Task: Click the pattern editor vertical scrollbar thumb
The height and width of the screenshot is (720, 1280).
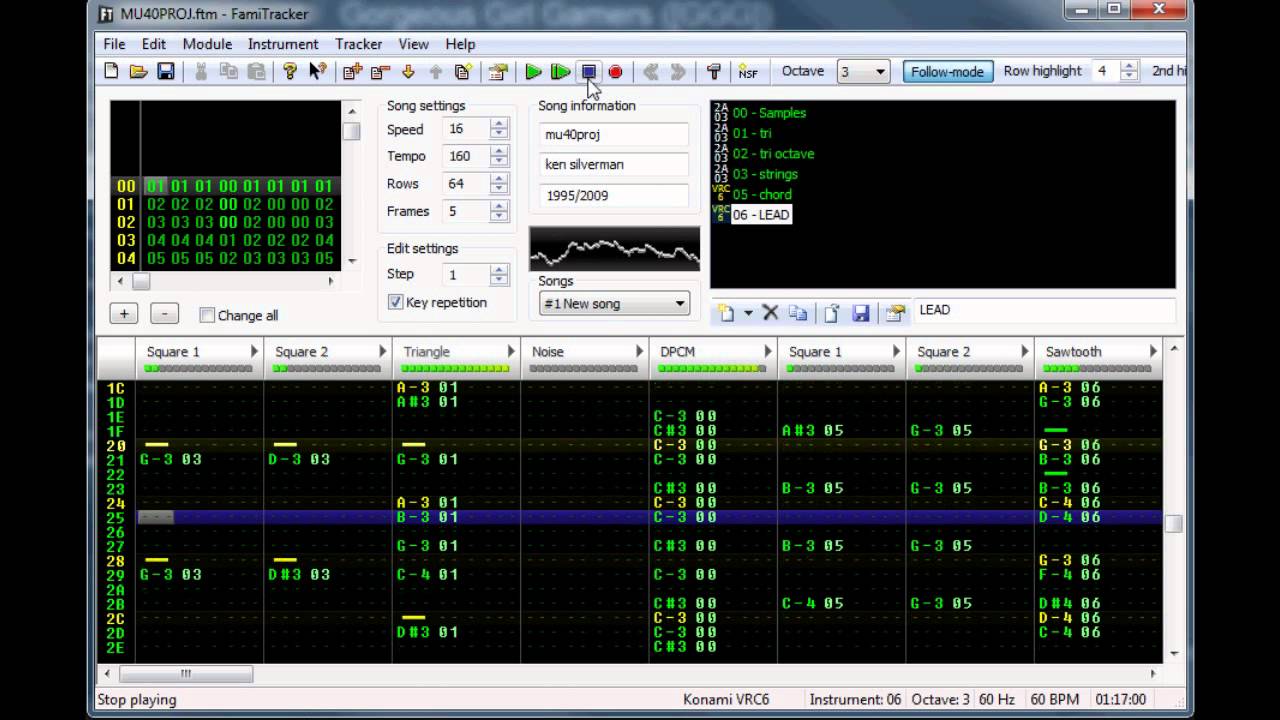Action: [1174, 524]
